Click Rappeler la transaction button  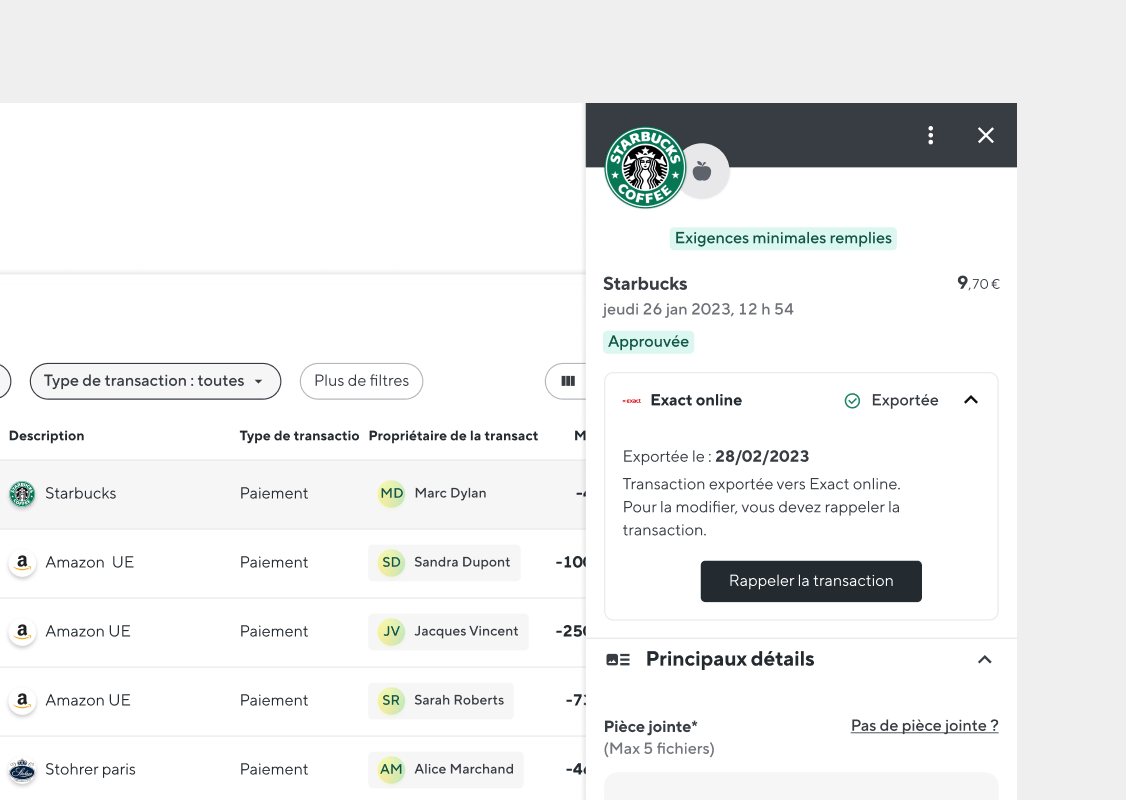point(811,581)
